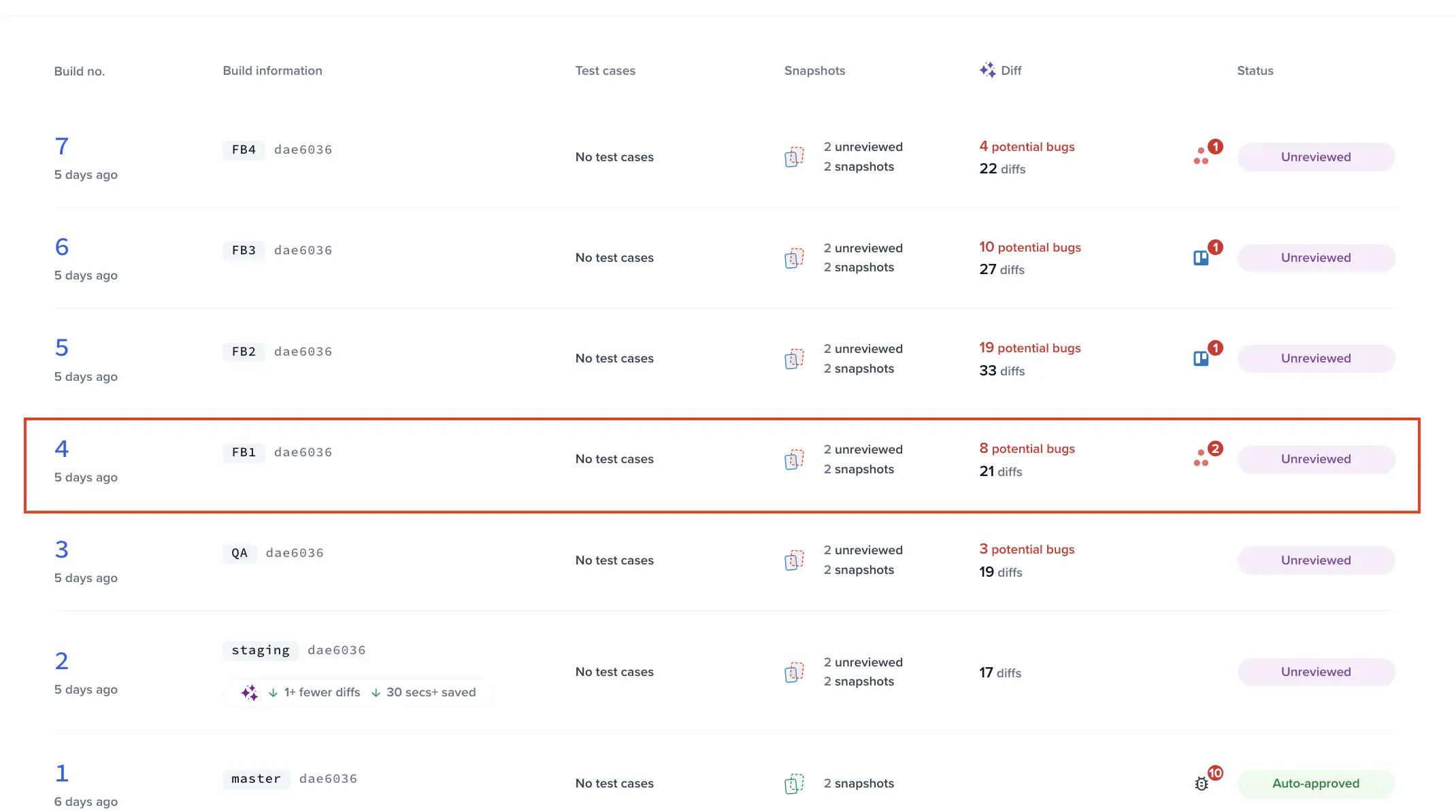1456x812 pixels.
Task: Open build number 6
Action: click(x=61, y=247)
